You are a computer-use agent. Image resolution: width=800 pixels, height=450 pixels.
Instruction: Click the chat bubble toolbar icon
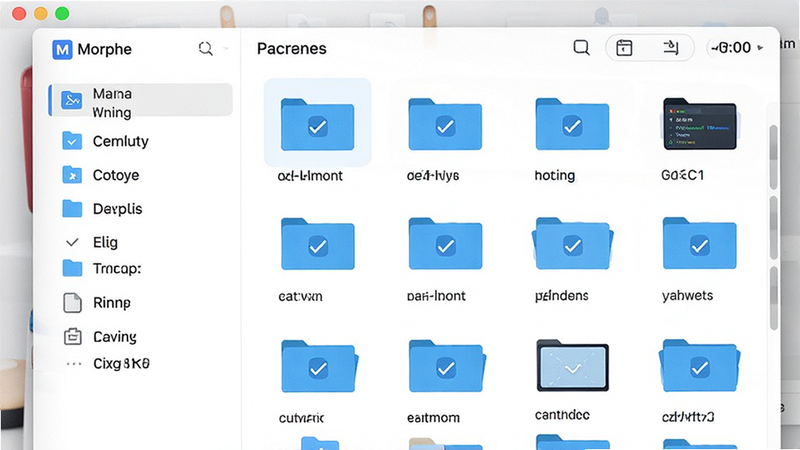(581, 48)
